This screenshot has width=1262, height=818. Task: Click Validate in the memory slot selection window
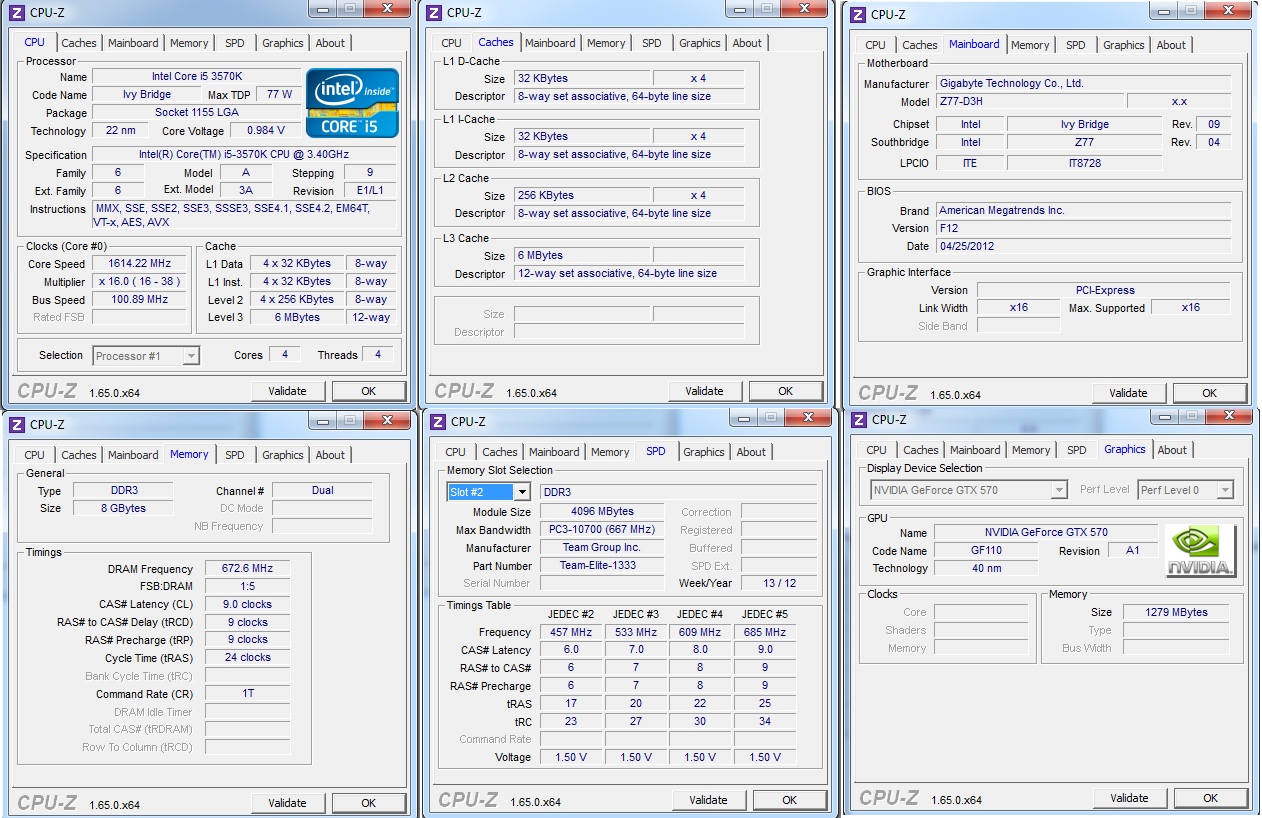(709, 800)
